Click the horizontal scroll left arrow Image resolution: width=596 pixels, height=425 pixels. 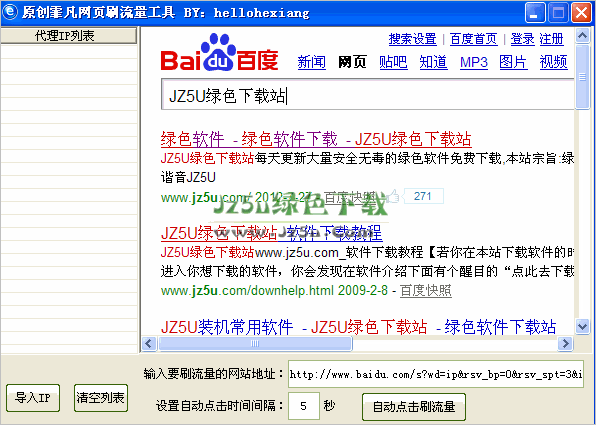149,344
